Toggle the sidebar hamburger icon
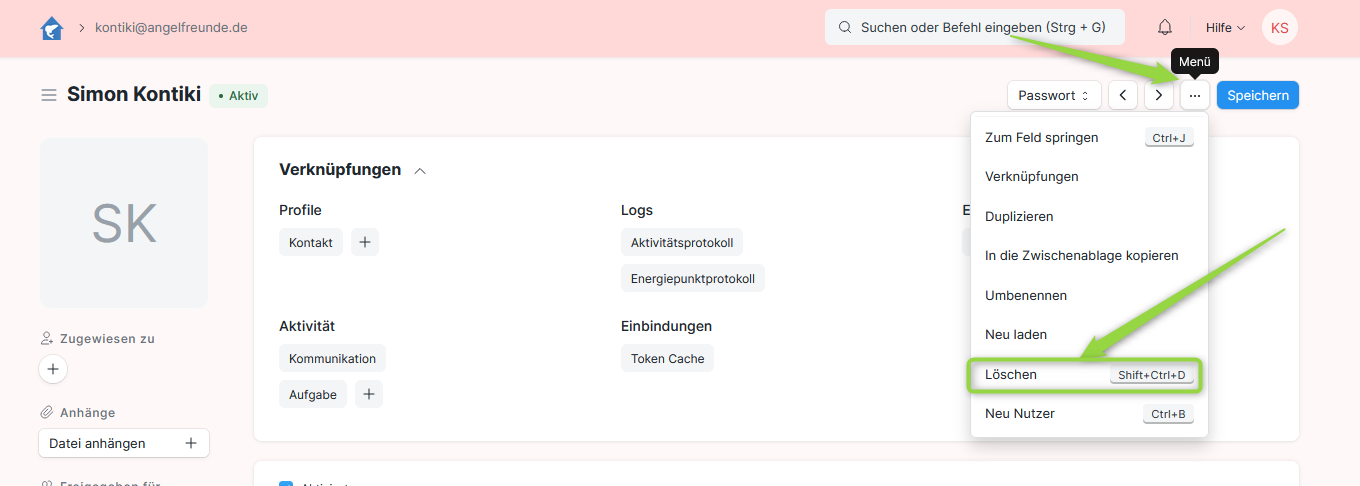Screen dimensions: 1360x486 click(x=48, y=95)
